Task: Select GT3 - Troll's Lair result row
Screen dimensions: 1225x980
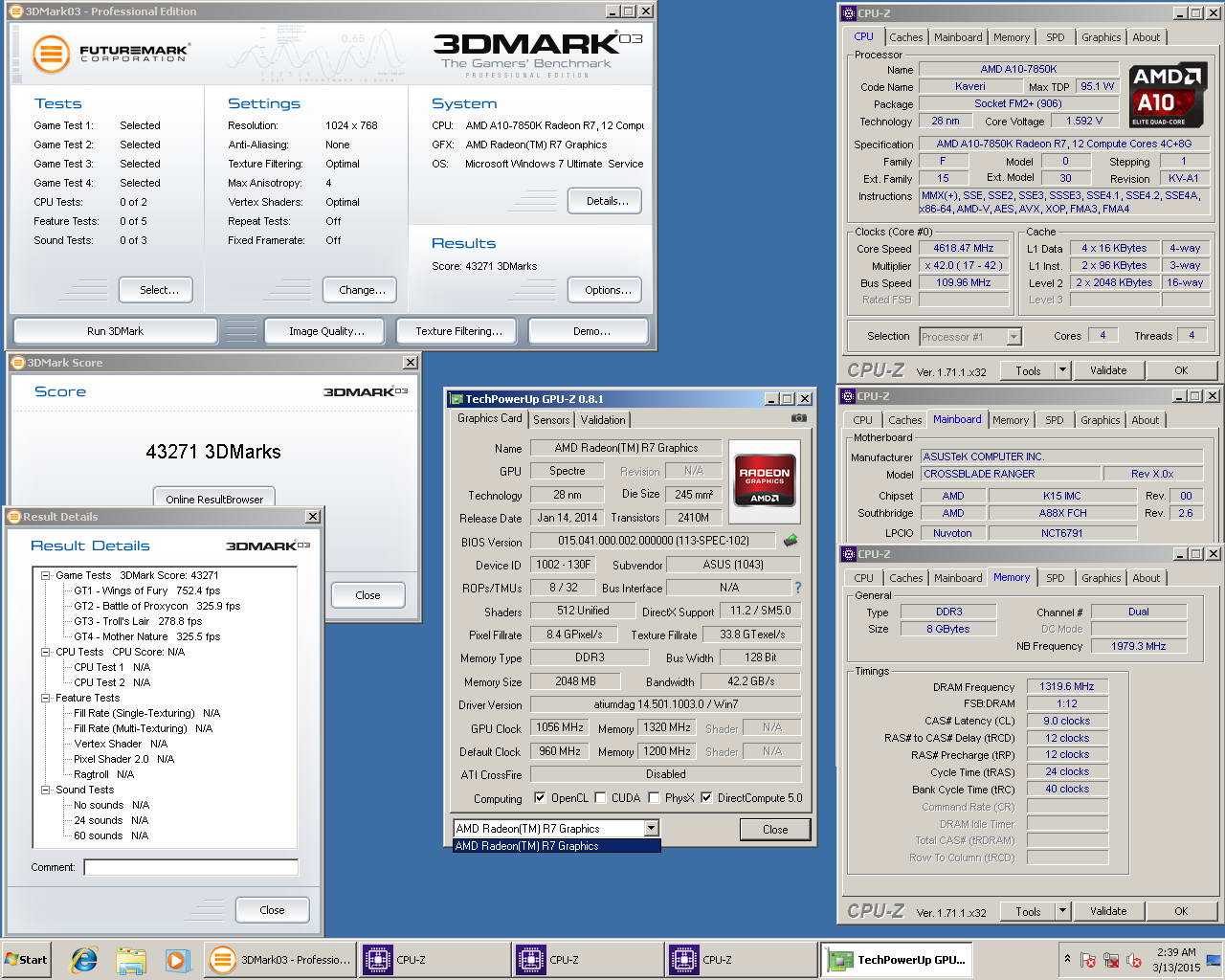Action: pos(139,621)
